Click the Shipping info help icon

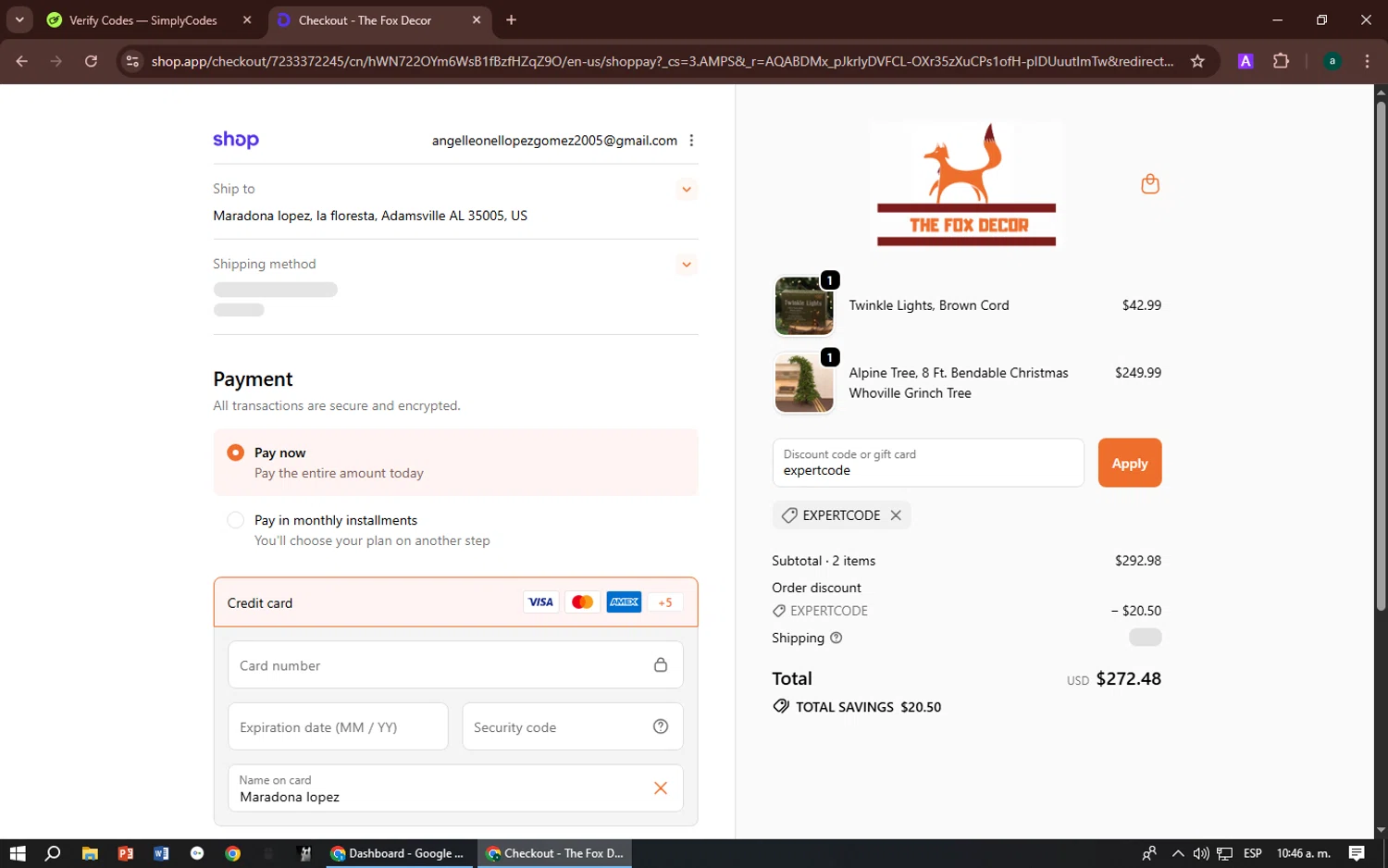(x=837, y=638)
